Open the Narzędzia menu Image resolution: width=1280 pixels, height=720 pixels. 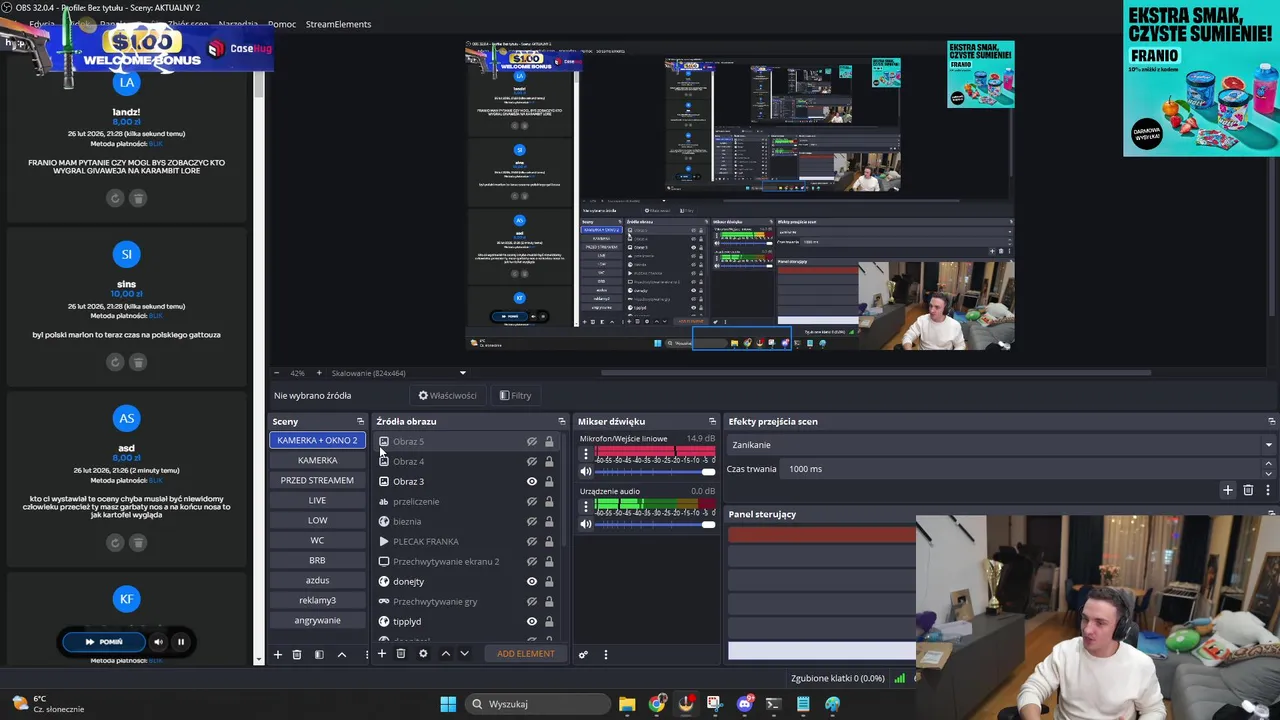(238, 24)
